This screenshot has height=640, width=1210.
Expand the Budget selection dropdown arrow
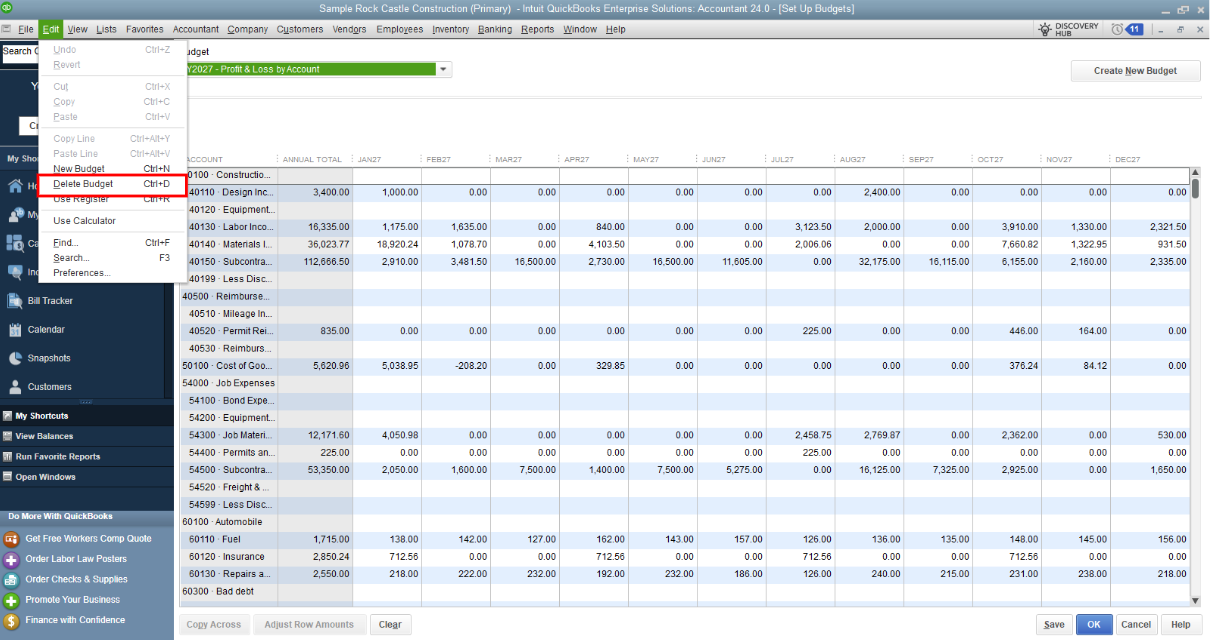444,70
